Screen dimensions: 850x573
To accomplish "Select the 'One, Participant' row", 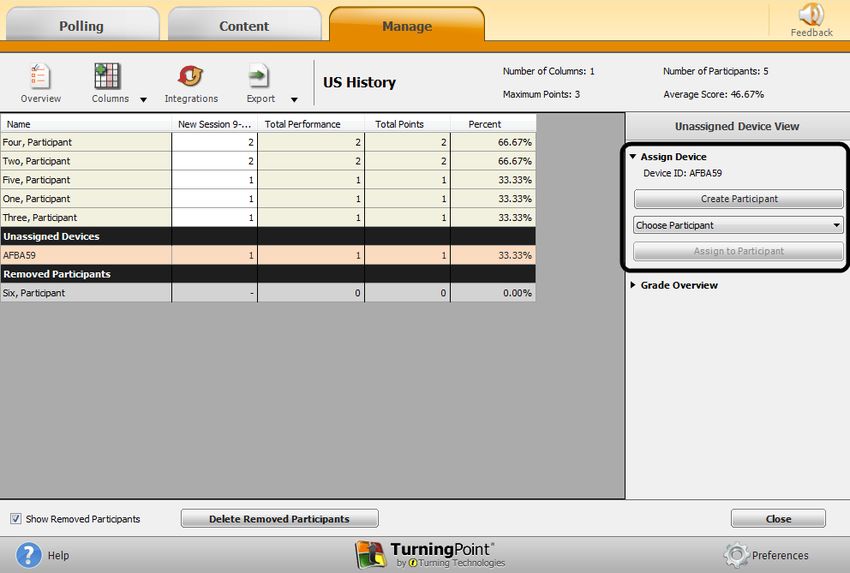I will 268,198.
